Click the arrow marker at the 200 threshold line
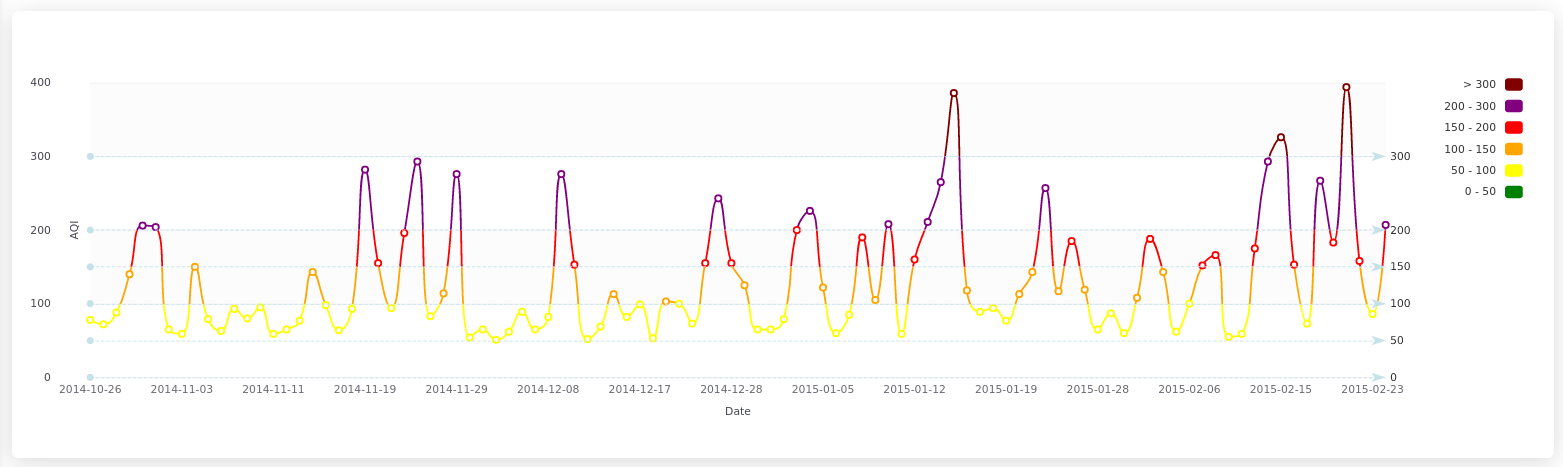Viewport: 1563px width, 467px height. 1378,230
